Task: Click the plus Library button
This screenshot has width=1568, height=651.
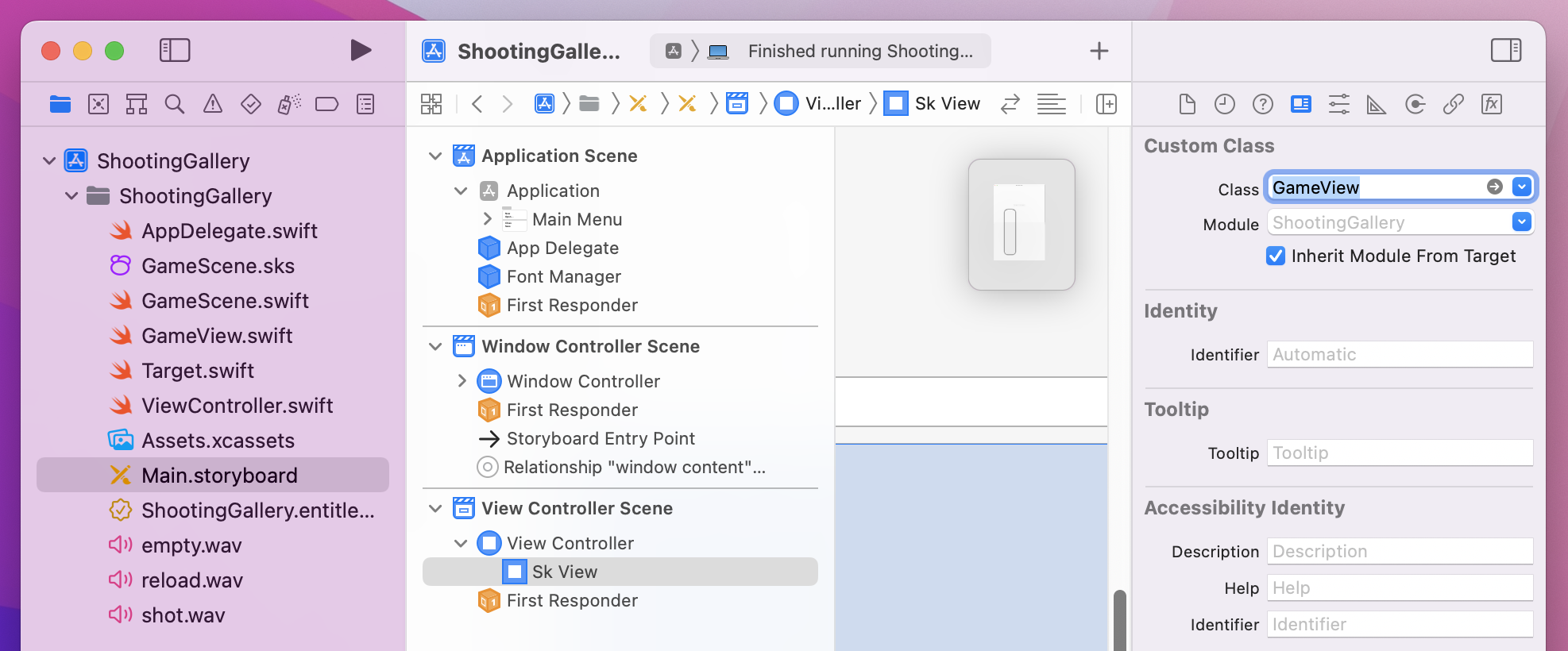Action: pos(1099,51)
